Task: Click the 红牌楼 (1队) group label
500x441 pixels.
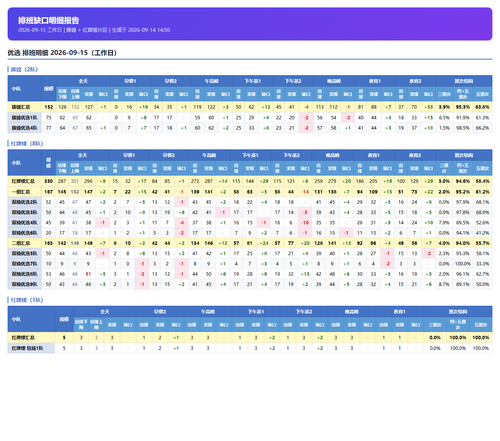Action: click(27, 300)
